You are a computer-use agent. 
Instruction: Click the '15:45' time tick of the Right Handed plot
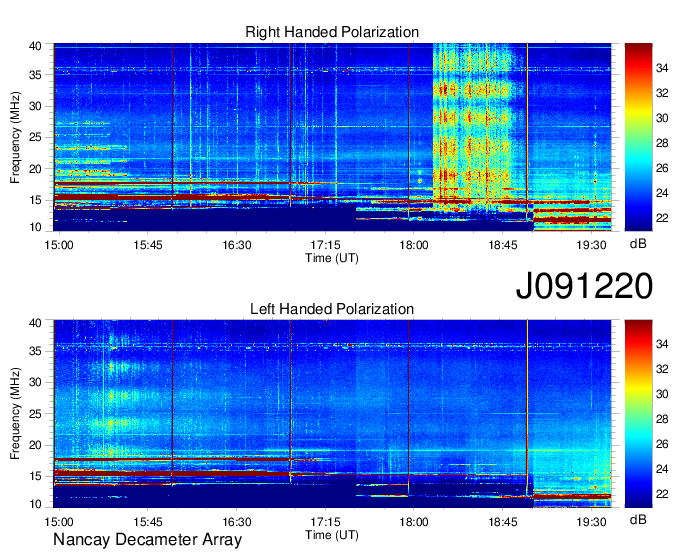coord(148,245)
